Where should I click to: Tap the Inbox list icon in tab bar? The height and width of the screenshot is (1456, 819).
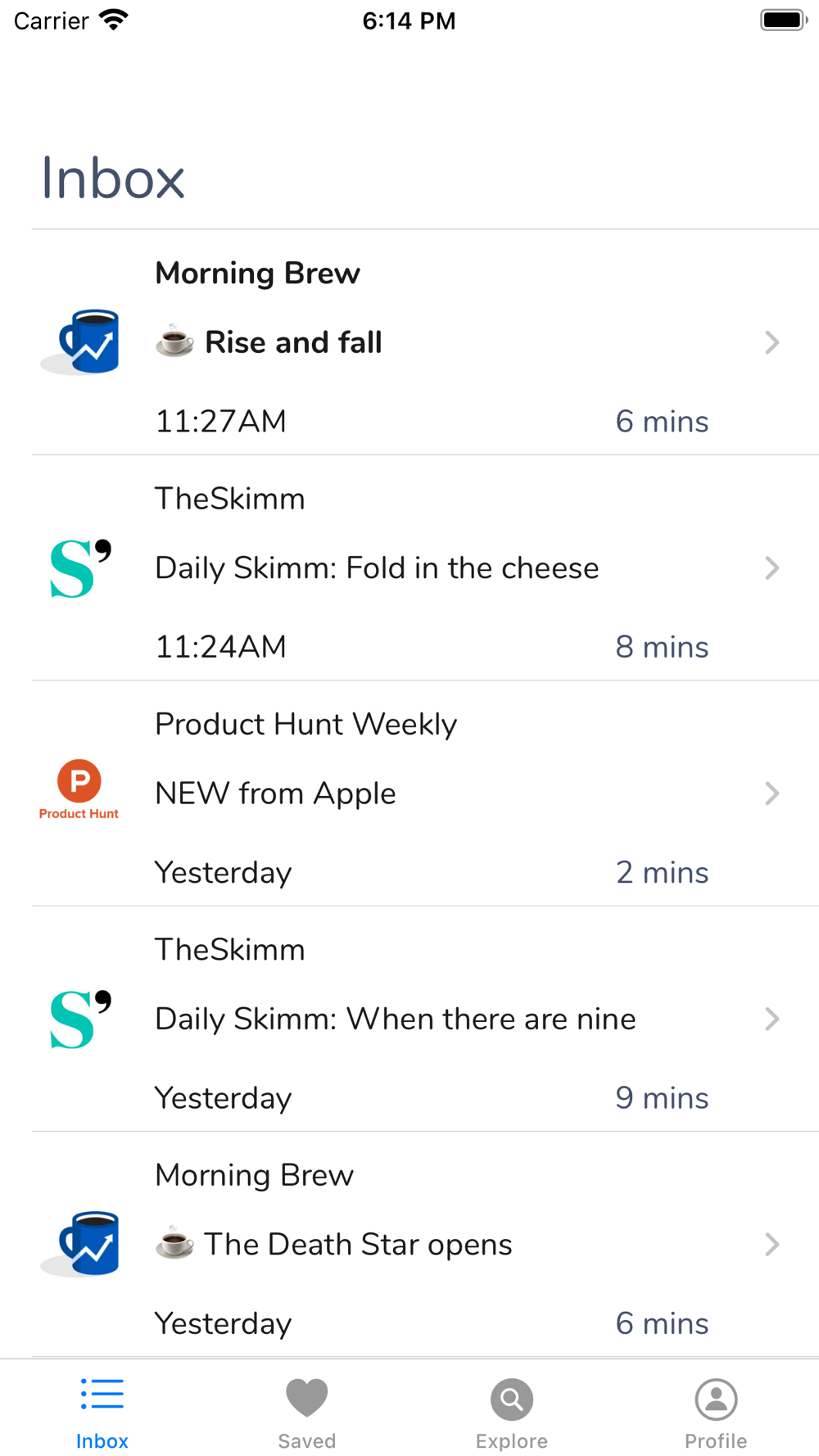102,1394
